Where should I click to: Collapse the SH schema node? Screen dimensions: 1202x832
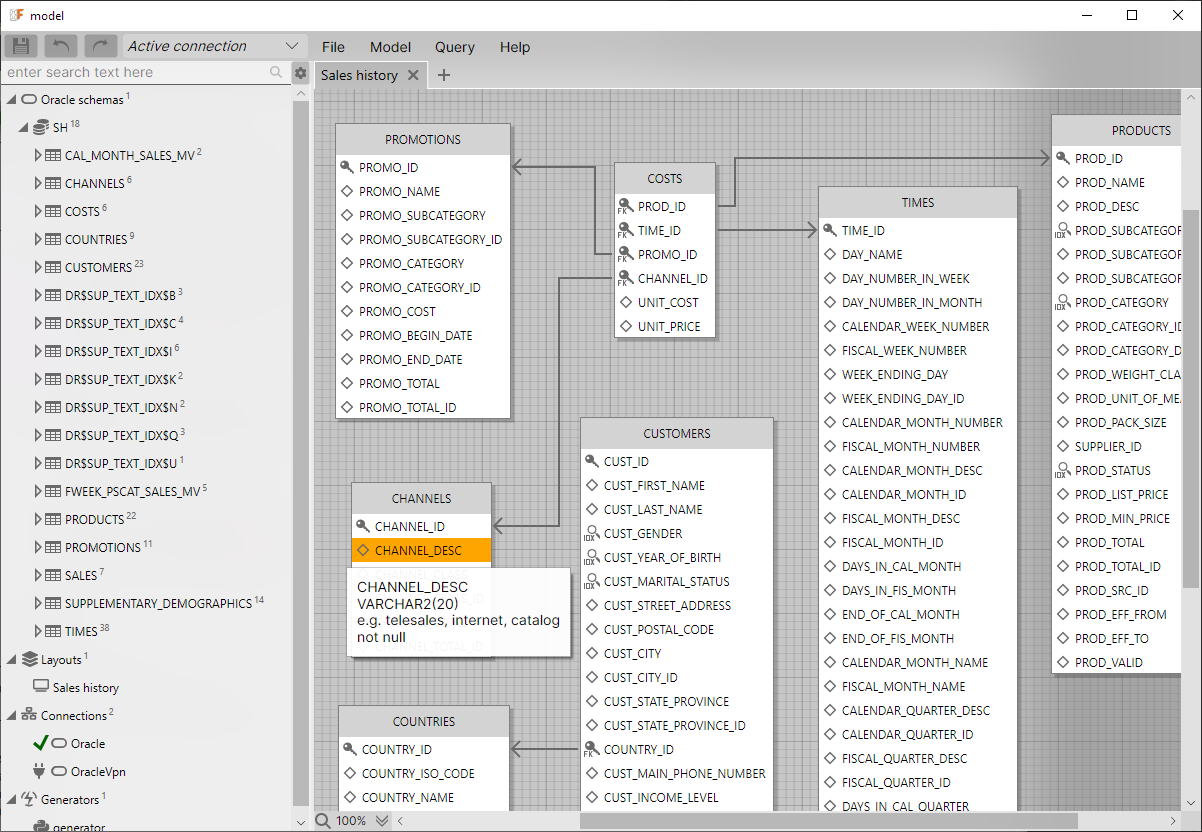pyautogui.click(x=24, y=128)
